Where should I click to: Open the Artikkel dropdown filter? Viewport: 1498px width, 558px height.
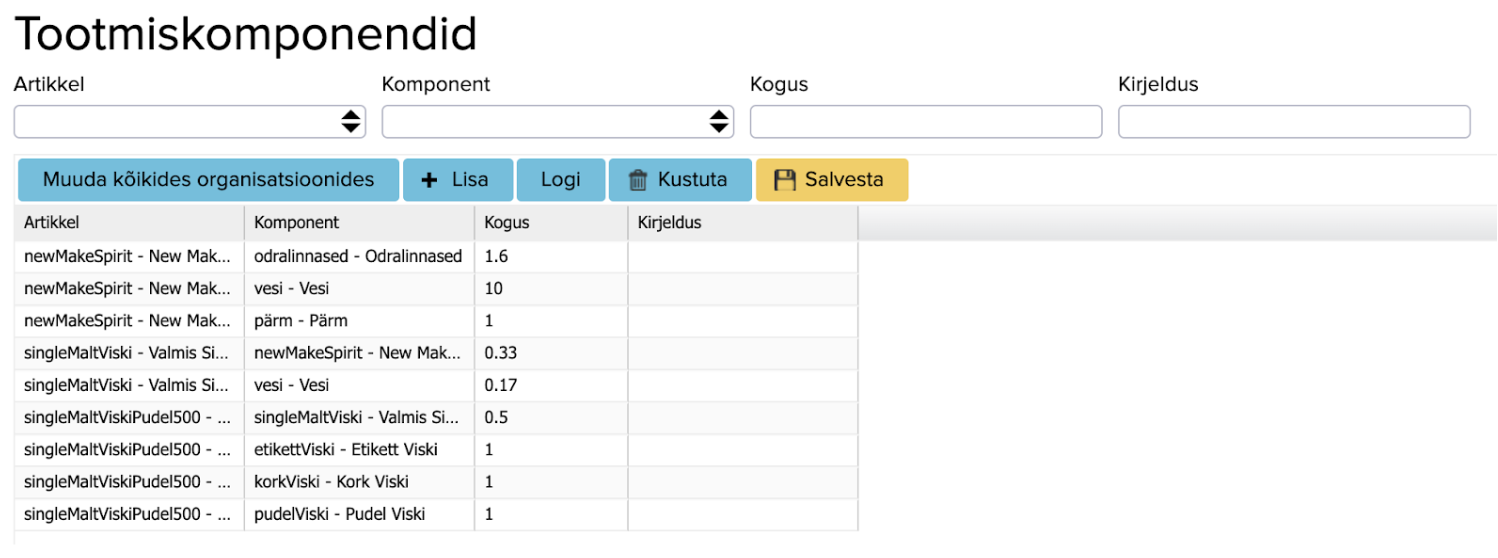click(x=189, y=121)
